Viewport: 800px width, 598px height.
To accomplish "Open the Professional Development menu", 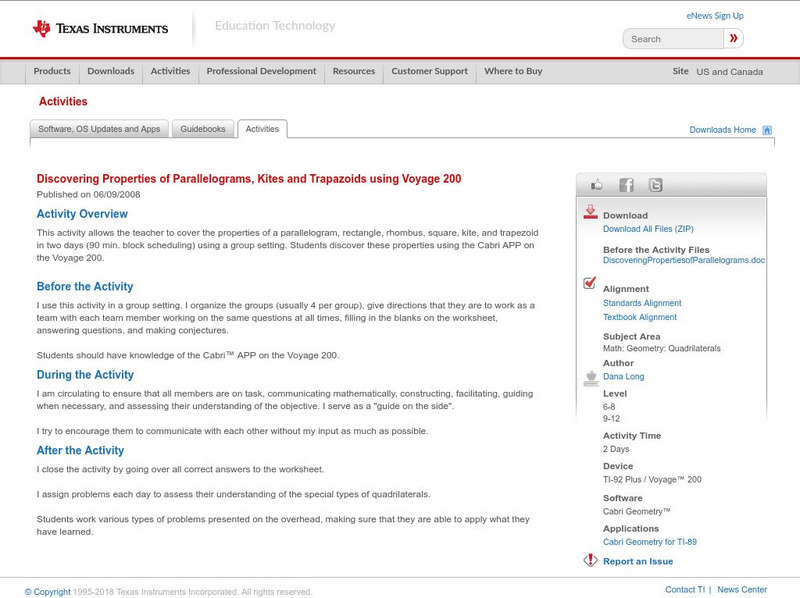I will pos(261,71).
